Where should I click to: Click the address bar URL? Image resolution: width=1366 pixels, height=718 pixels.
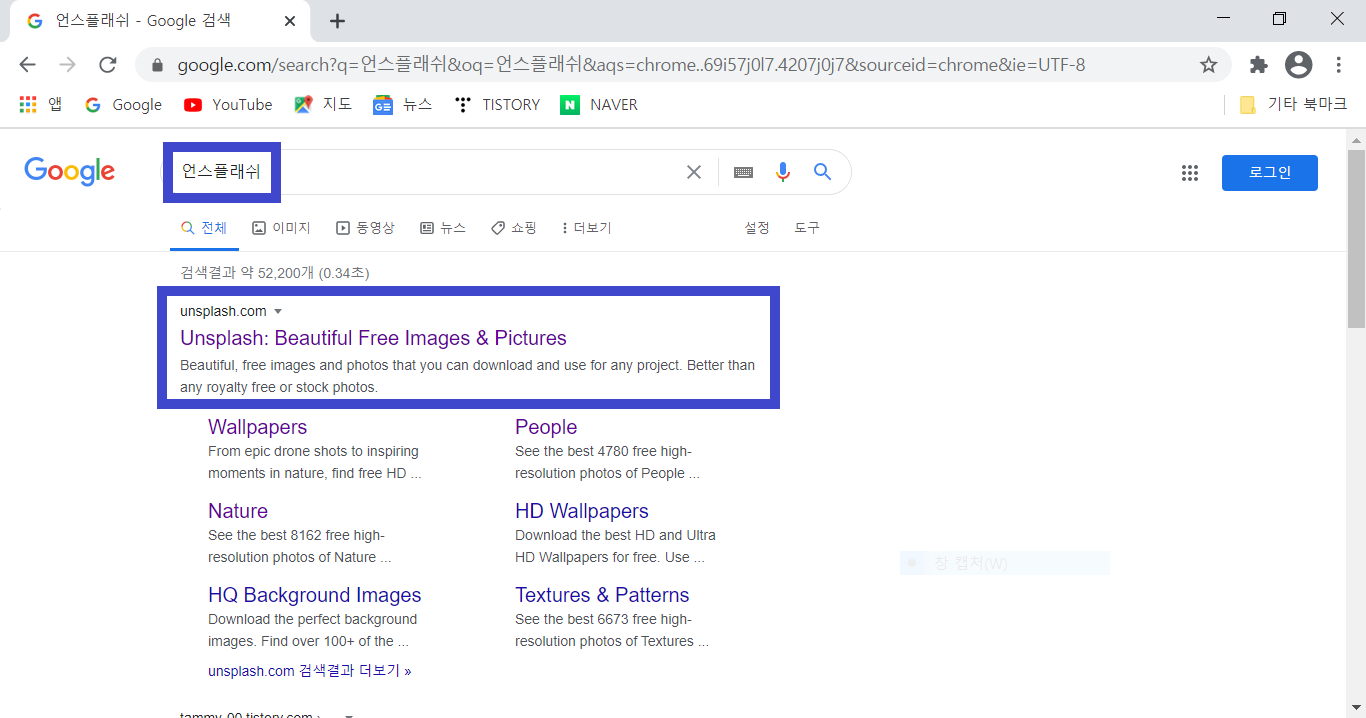[x=630, y=65]
